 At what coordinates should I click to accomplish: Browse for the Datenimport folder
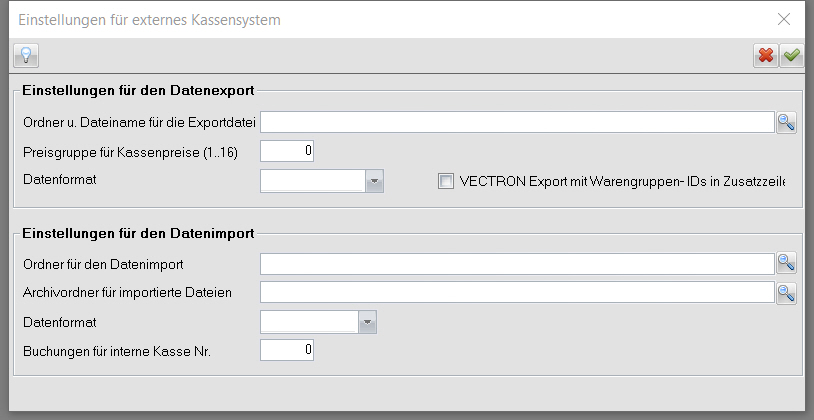(x=786, y=263)
